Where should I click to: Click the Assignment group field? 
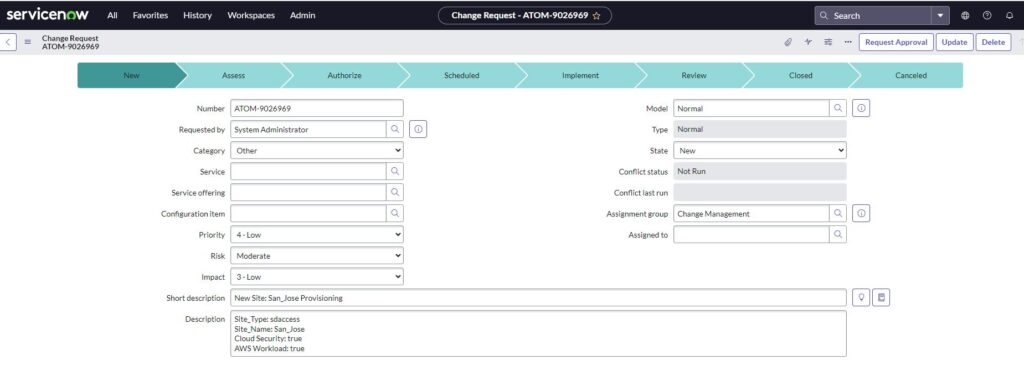coord(752,214)
